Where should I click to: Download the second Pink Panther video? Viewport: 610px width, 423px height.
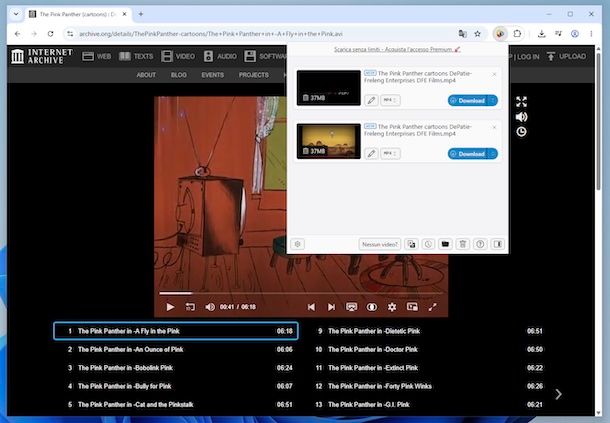tap(468, 154)
